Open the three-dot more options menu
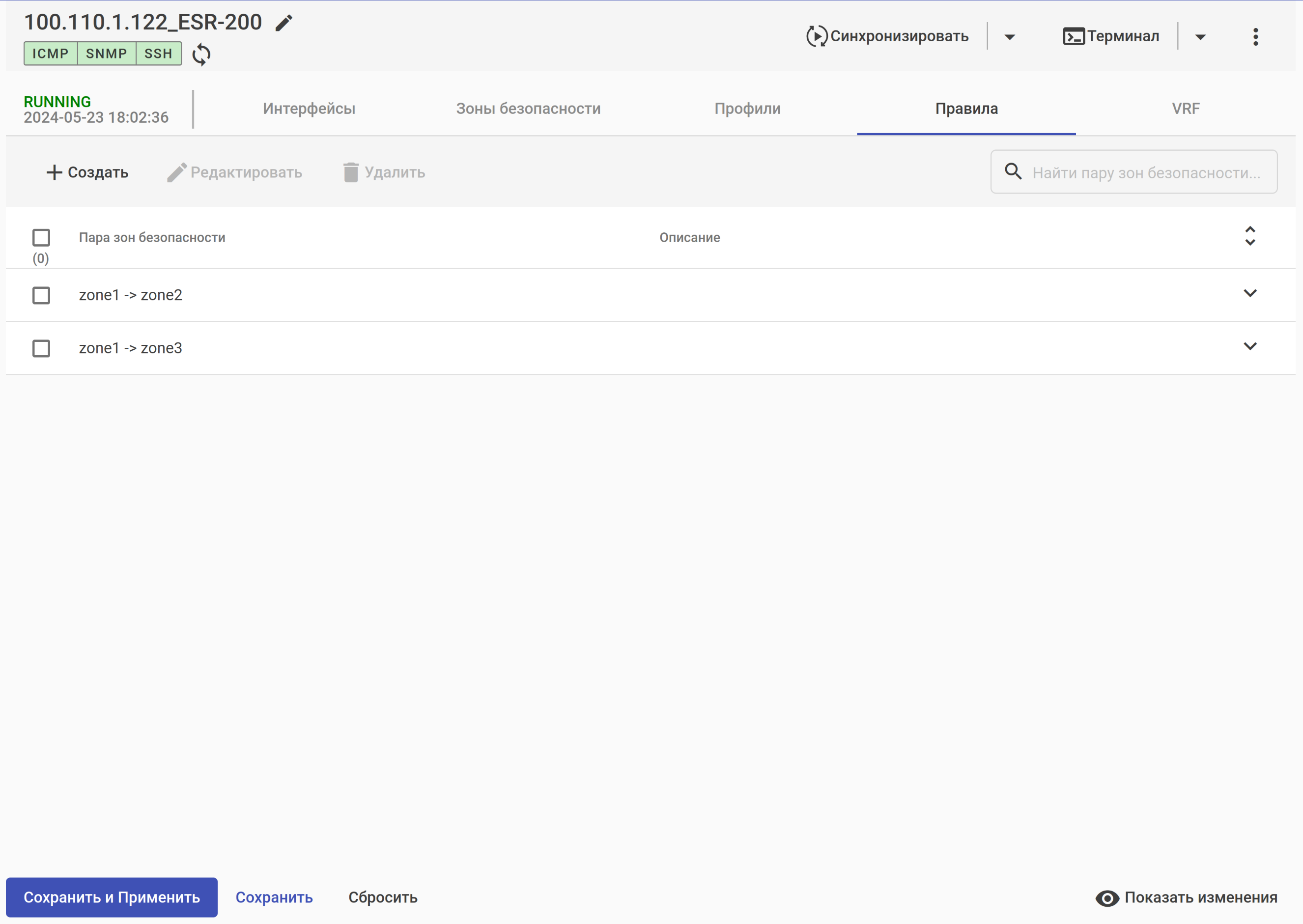The height and width of the screenshot is (924, 1303). click(x=1255, y=37)
